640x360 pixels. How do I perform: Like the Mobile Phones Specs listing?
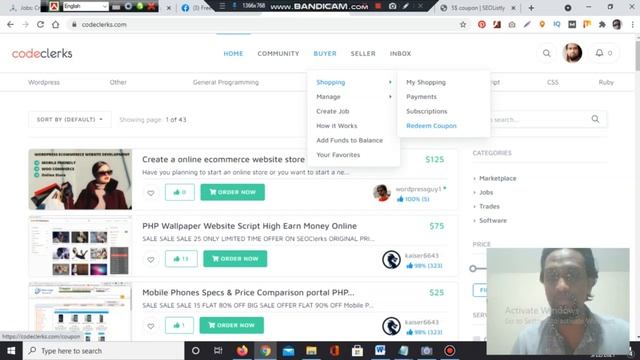coord(179,325)
